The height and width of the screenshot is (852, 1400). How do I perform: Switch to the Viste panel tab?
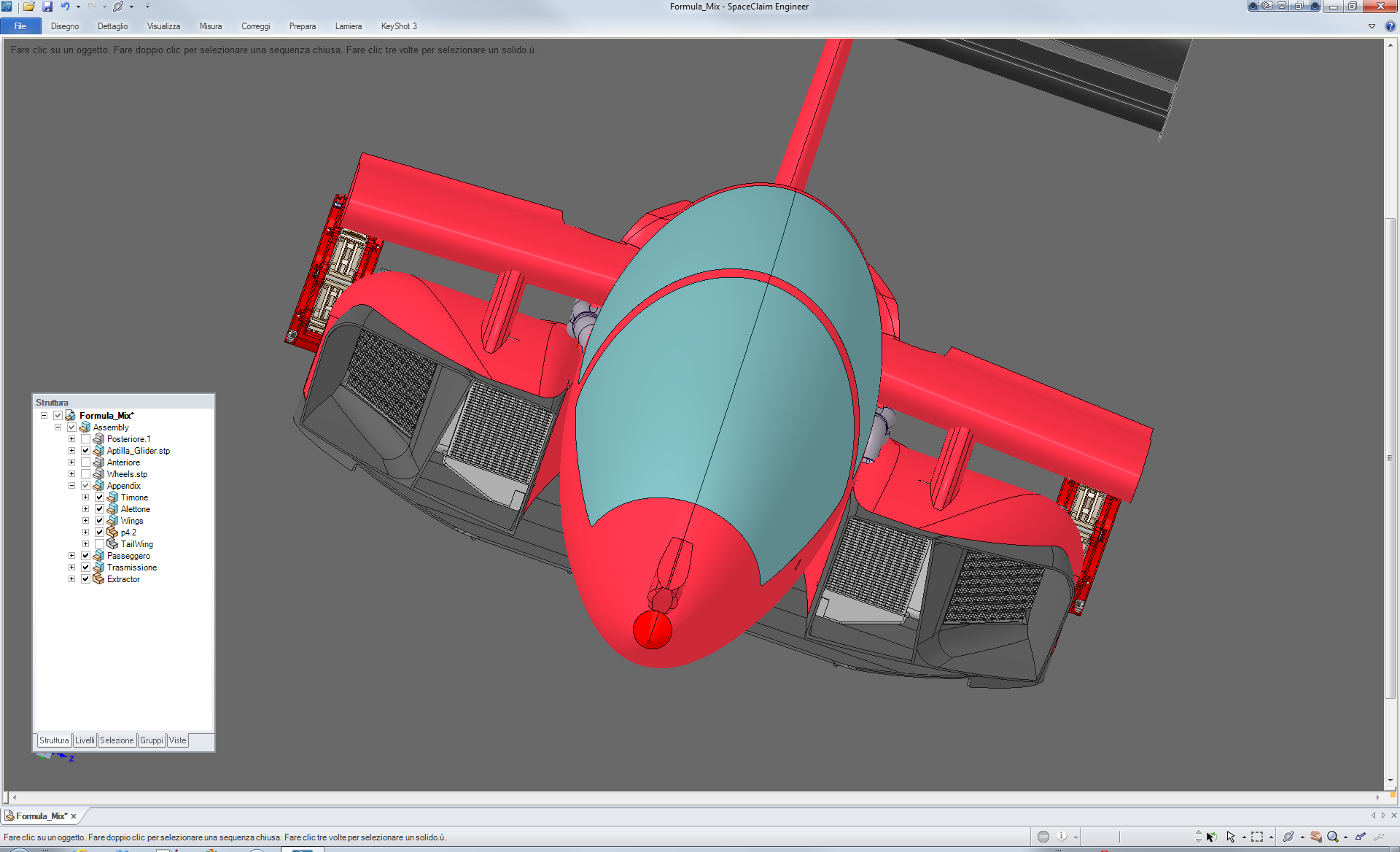point(178,740)
